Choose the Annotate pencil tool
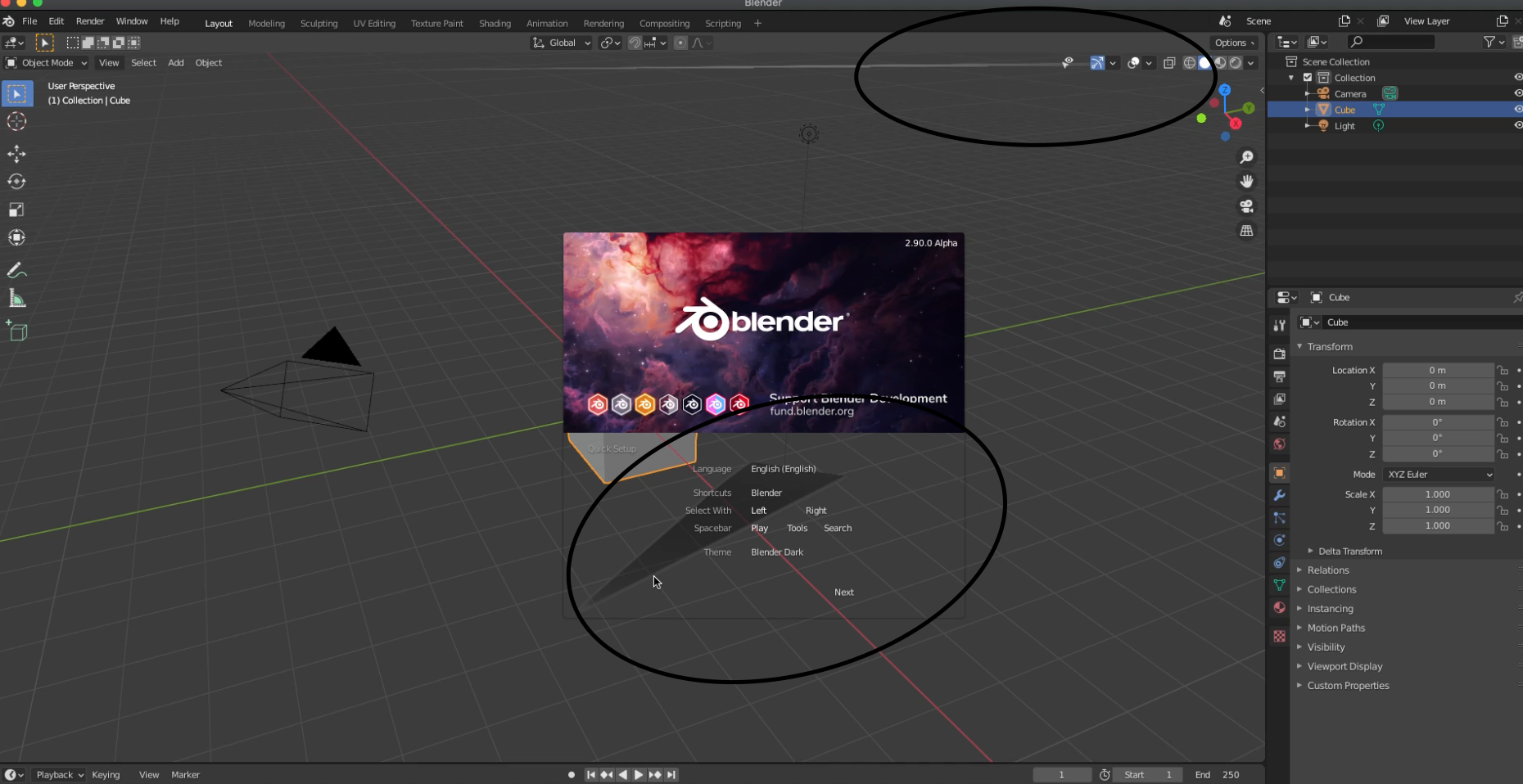 click(x=16, y=270)
